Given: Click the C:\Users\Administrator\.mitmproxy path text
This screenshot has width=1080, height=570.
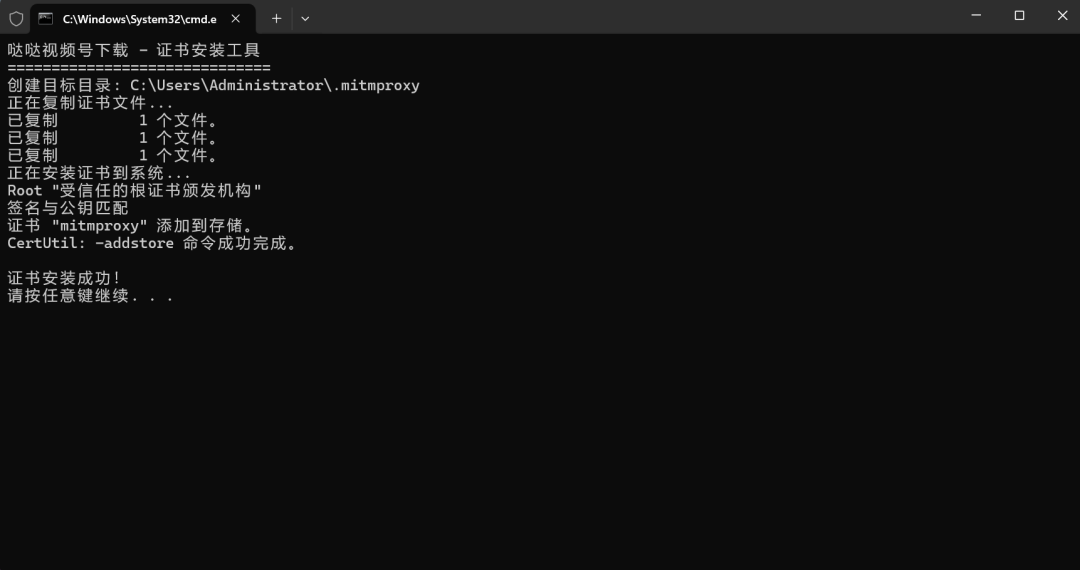Looking at the screenshot, I should [274, 85].
